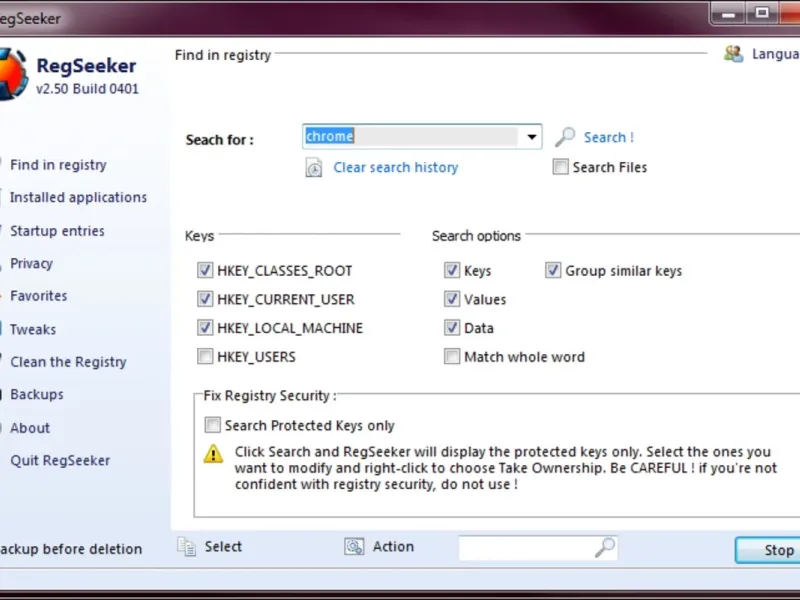Enable the HKEY_USERS checkbox
Image resolution: width=800 pixels, height=600 pixels.
205,356
